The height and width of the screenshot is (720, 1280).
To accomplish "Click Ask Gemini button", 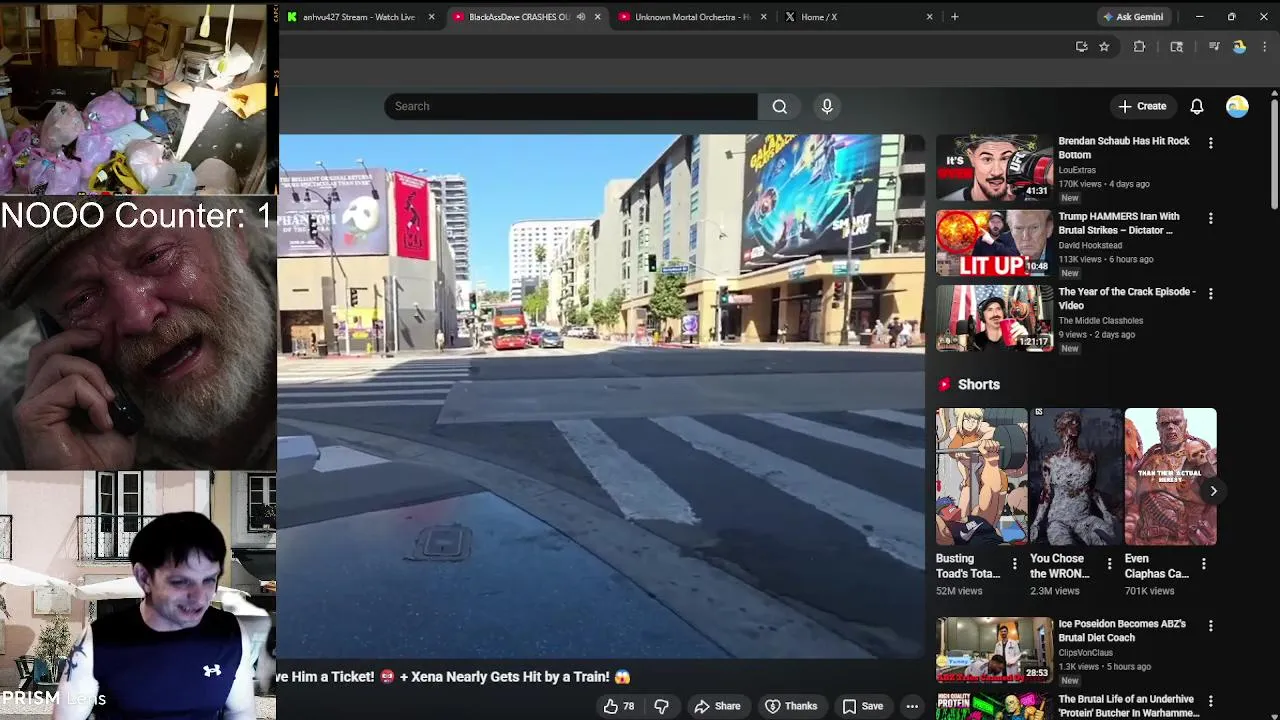I will point(1133,17).
